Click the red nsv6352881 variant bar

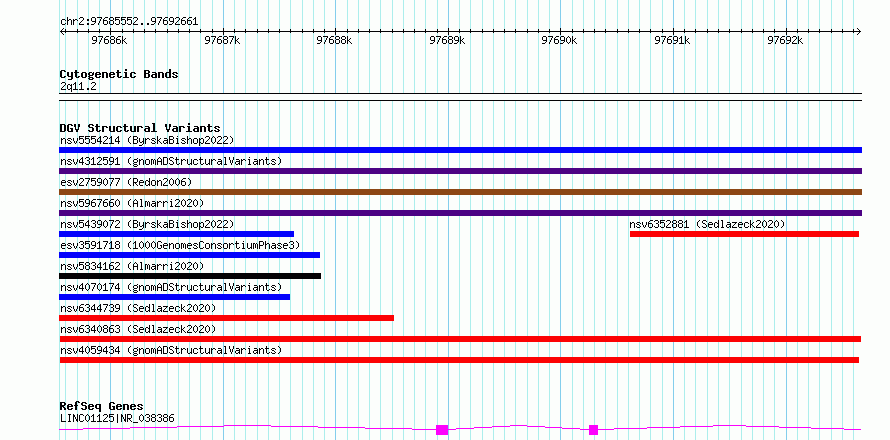(x=744, y=234)
